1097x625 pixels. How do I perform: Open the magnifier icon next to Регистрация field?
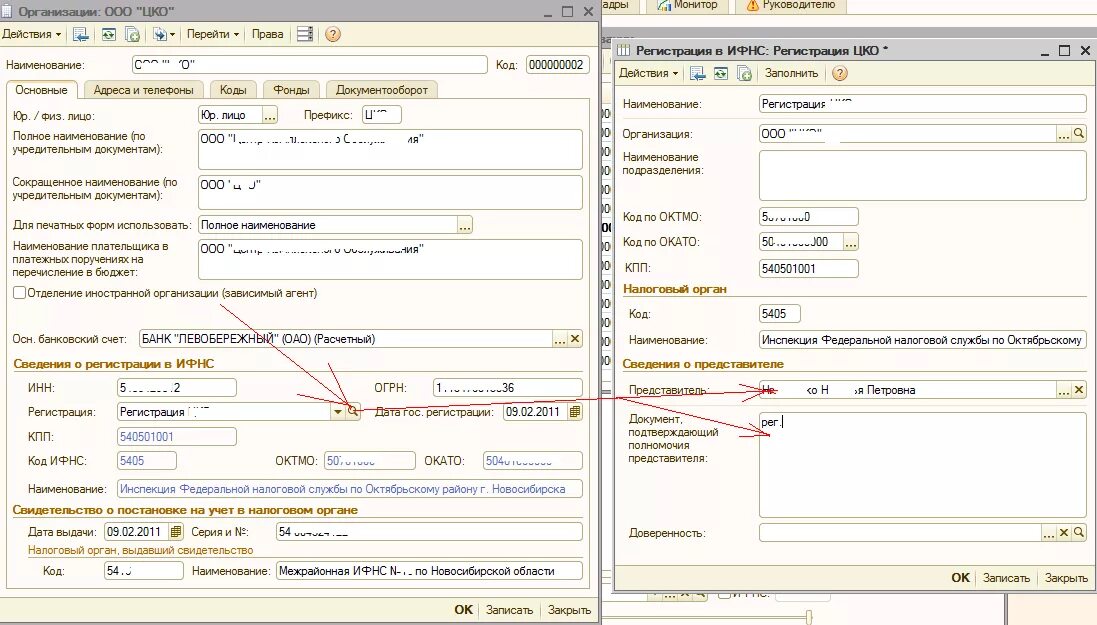click(353, 412)
